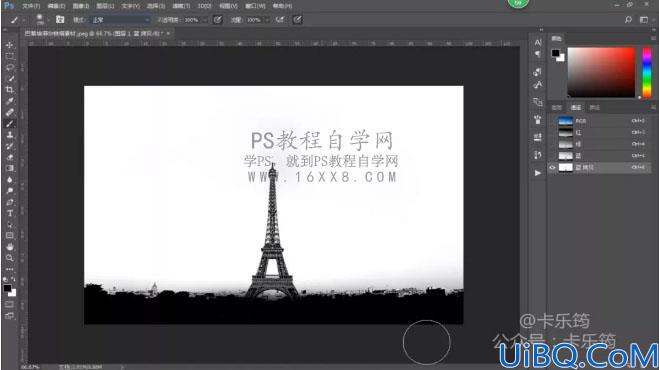Toggle Quick Mask mode in toolbox
Viewport: 659px width, 370px height.
(x=9, y=304)
